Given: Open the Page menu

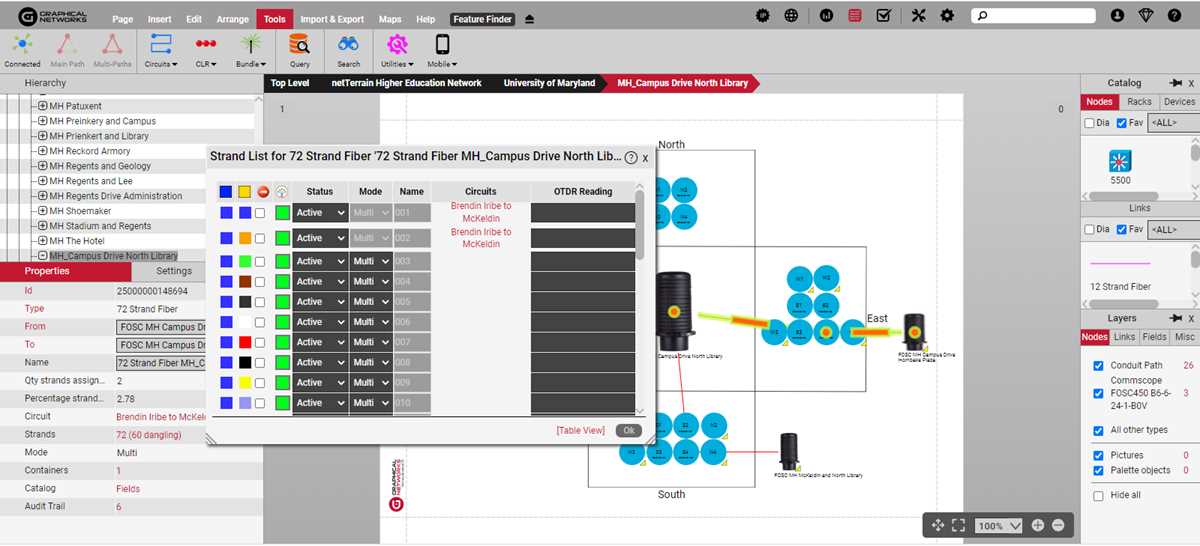Looking at the screenshot, I should [123, 19].
